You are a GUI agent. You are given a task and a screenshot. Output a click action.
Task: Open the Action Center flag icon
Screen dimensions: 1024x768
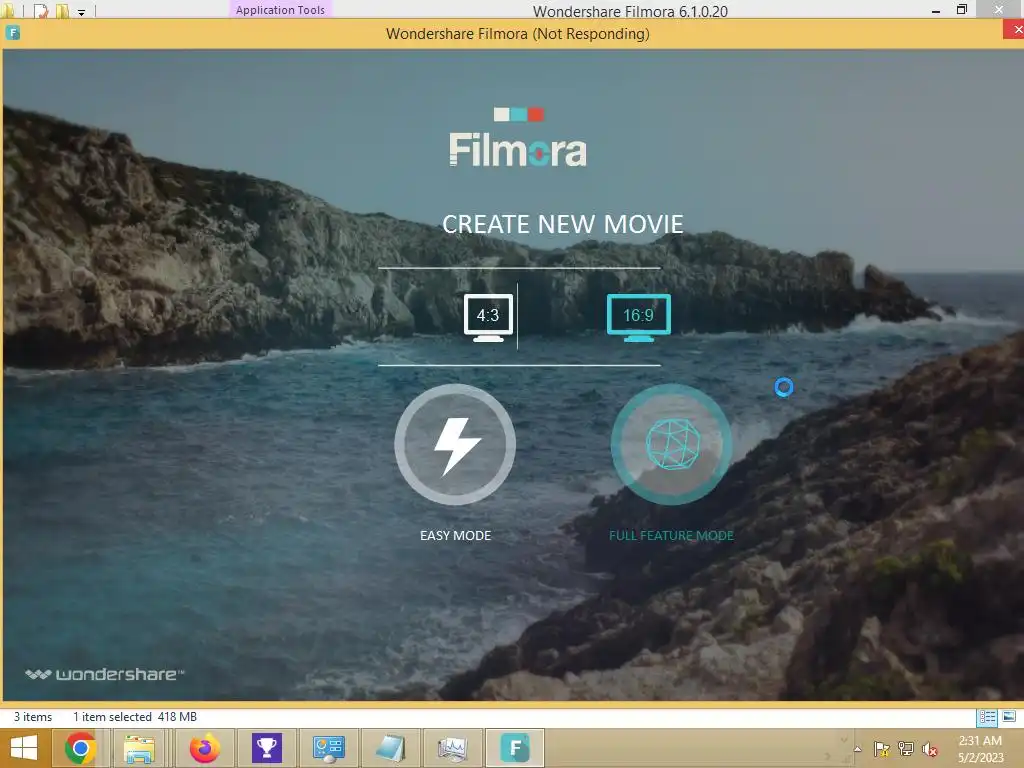click(882, 749)
